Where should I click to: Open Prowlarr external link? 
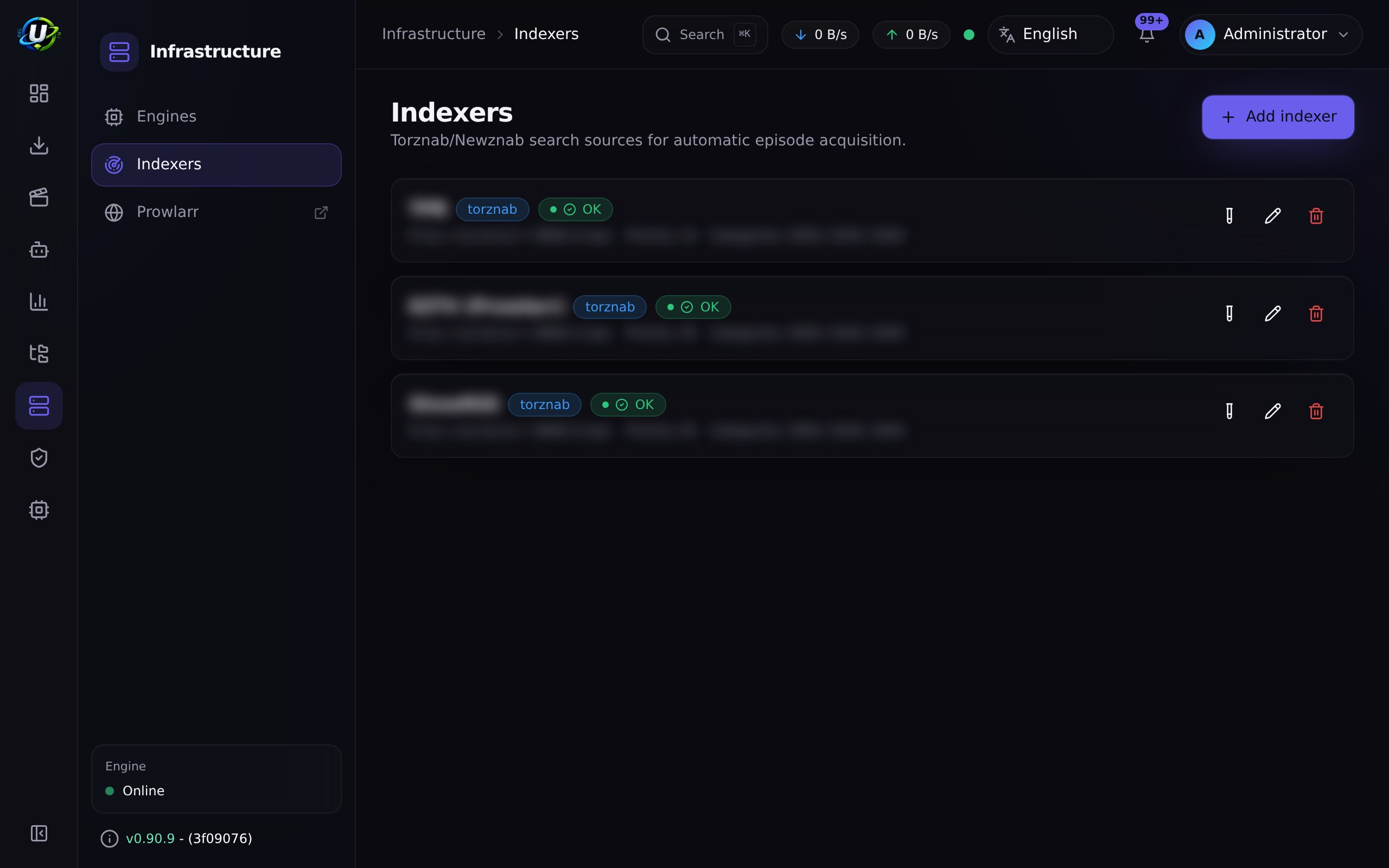click(x=216, y=213)
